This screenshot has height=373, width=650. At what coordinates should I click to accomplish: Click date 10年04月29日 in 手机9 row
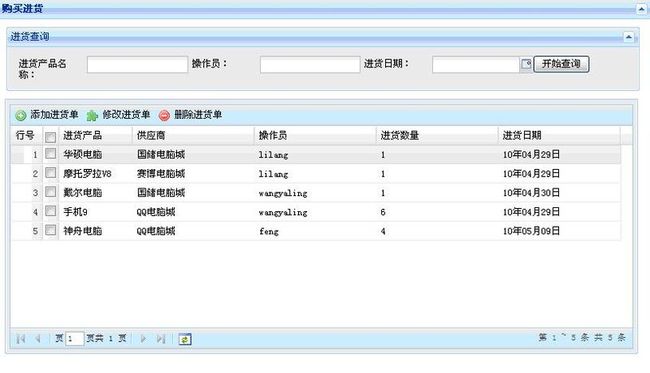(531, 212)
